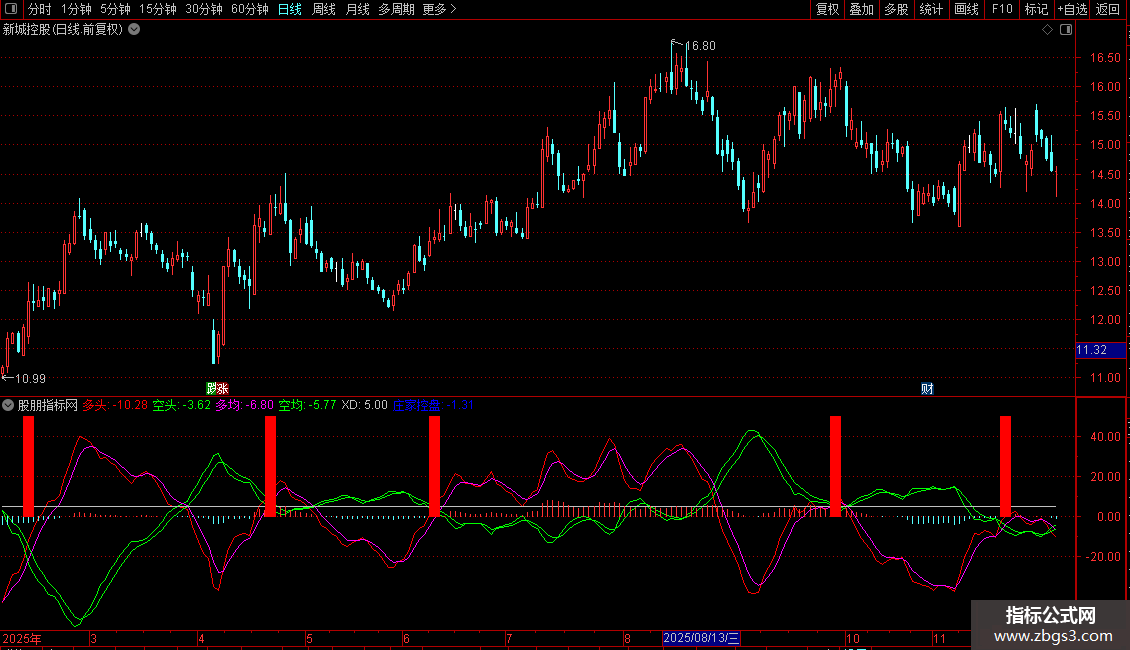Add stock with +自选 button
The height and width of the screenshot is (650, 1130).
click(1072, 9)
